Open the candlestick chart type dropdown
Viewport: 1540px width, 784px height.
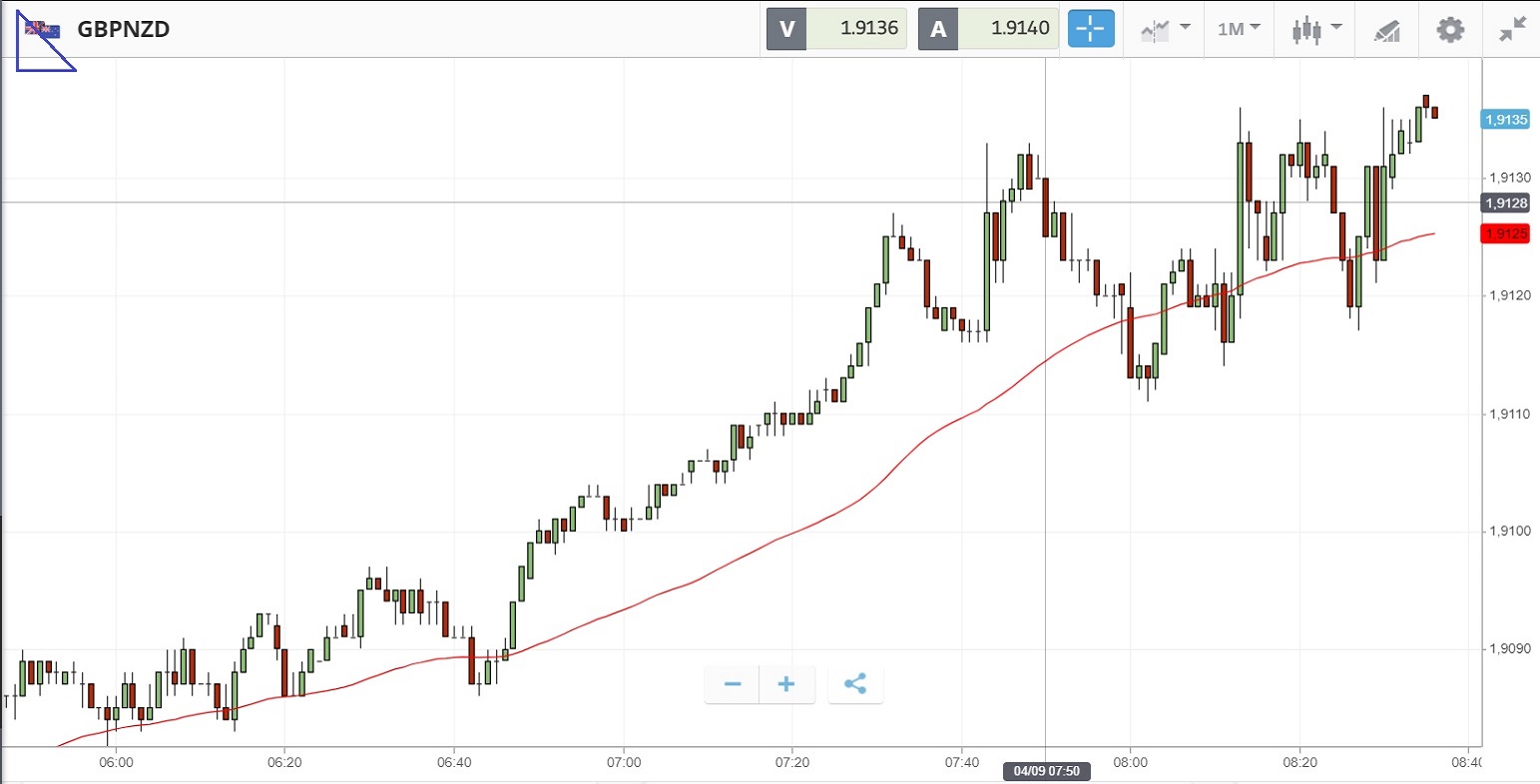click(1317, 29)
